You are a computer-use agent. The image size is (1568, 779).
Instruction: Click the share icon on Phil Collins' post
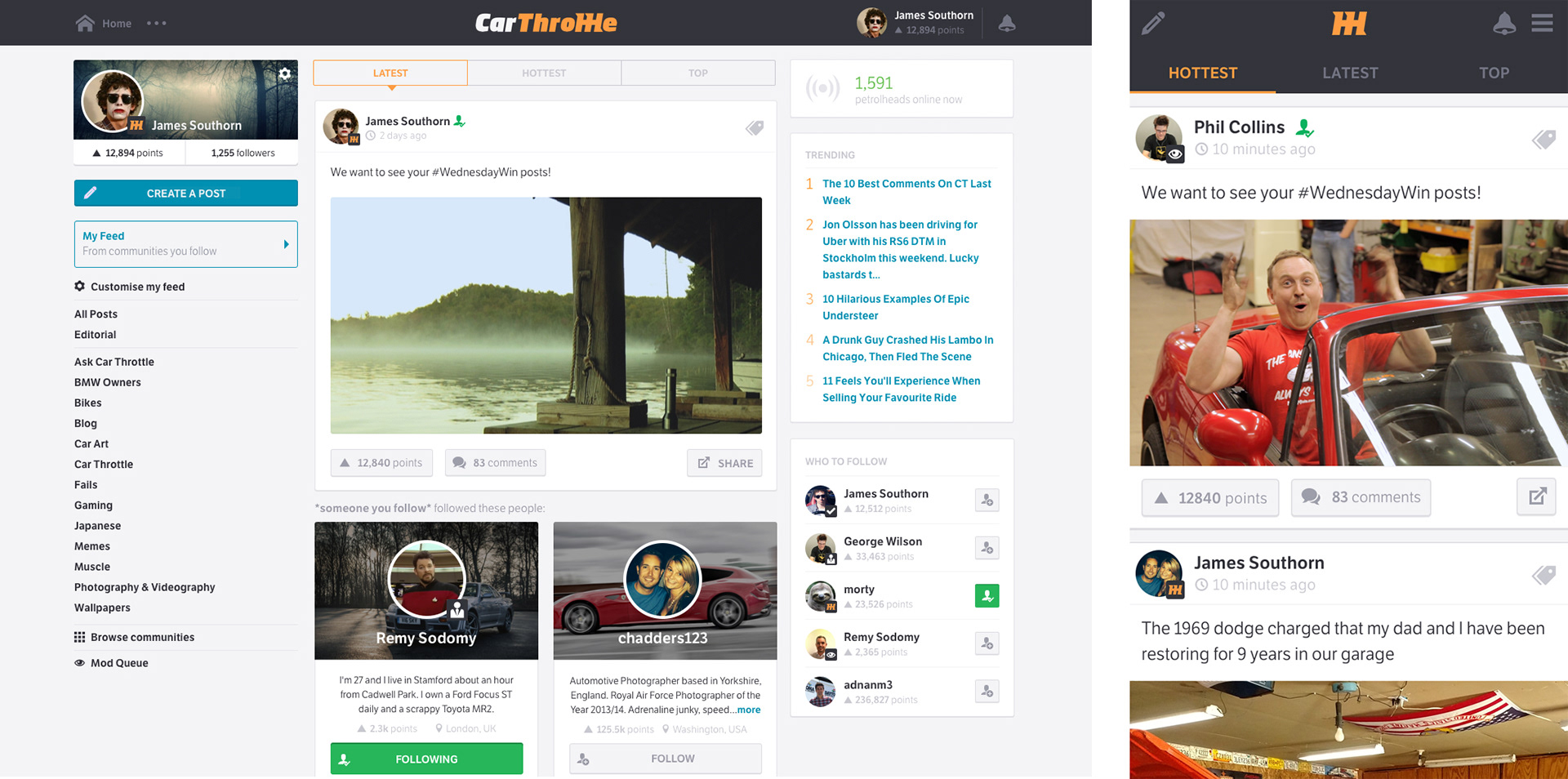pyautogui.click(x=1536, y=497)
